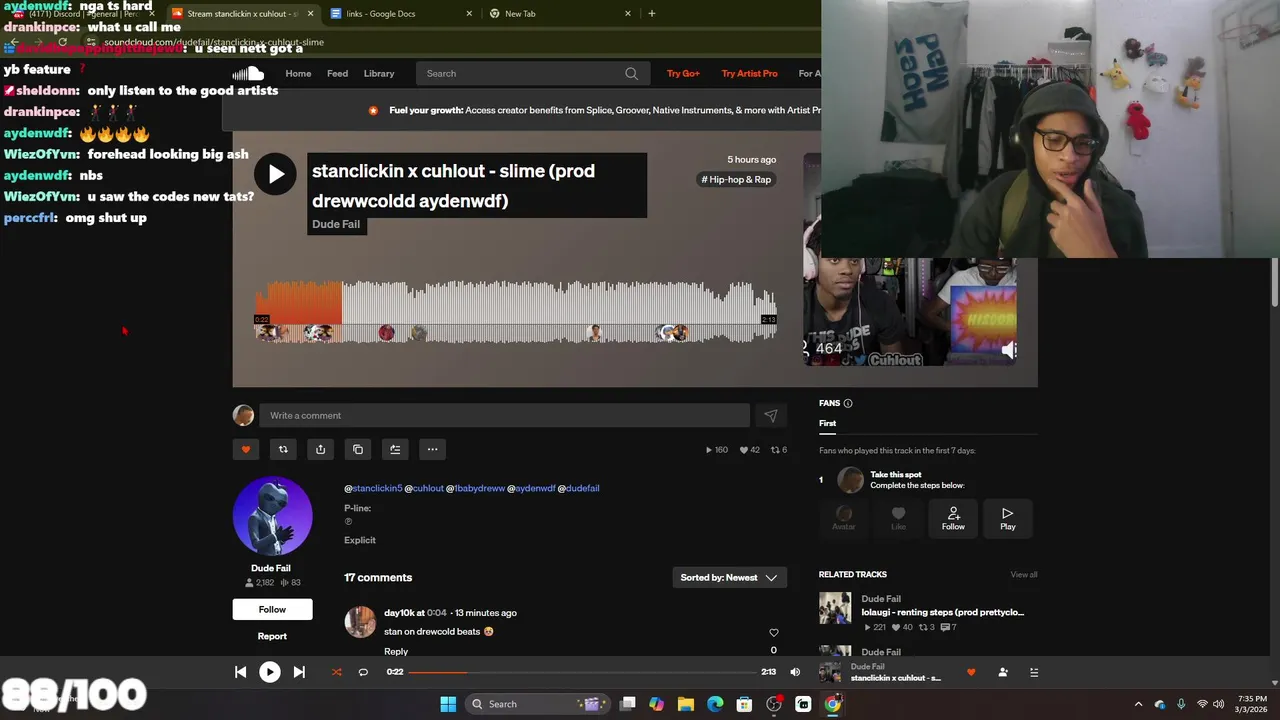Image resolution: width=1280 pixels, height=720 pixels.
Task: Unmute the video ad speaker icon
Action: tap(1009, 349)
